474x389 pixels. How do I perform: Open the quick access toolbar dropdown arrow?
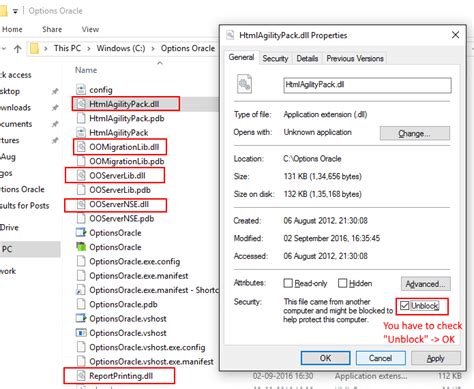(x=15, y=11)
